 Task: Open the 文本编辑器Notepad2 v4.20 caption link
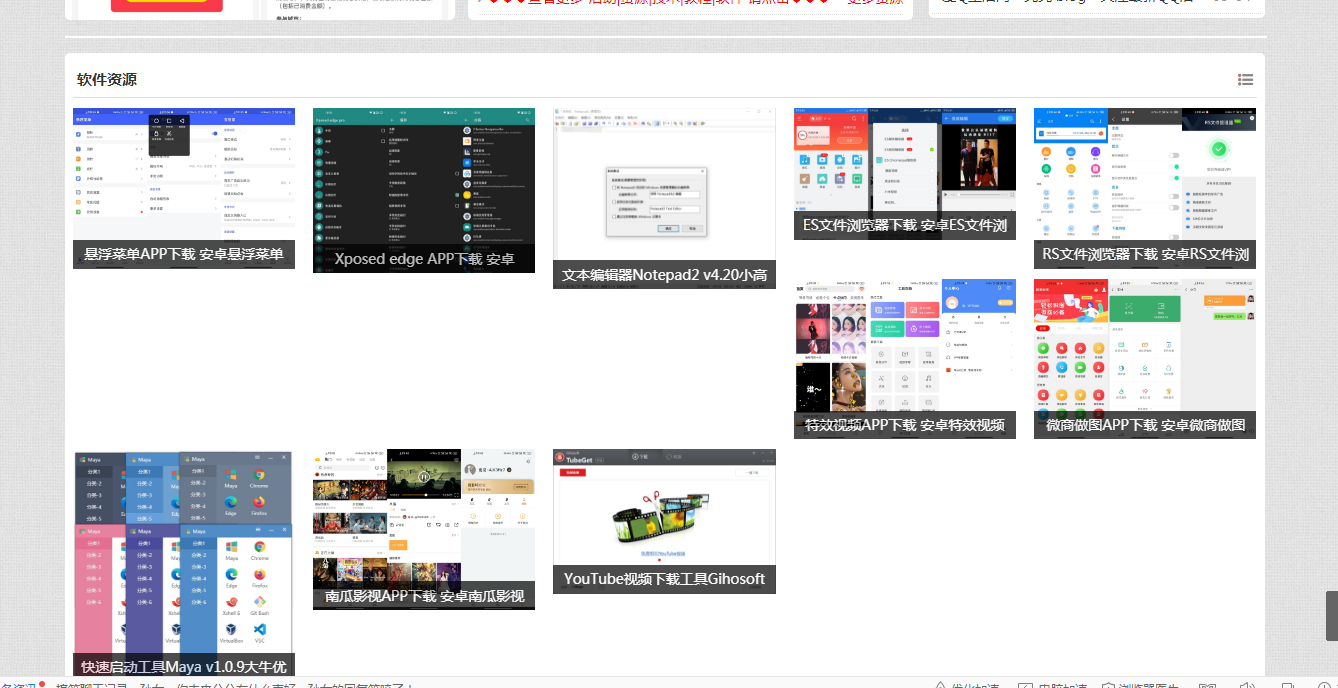pyautogui.click(x=664, y=275)
